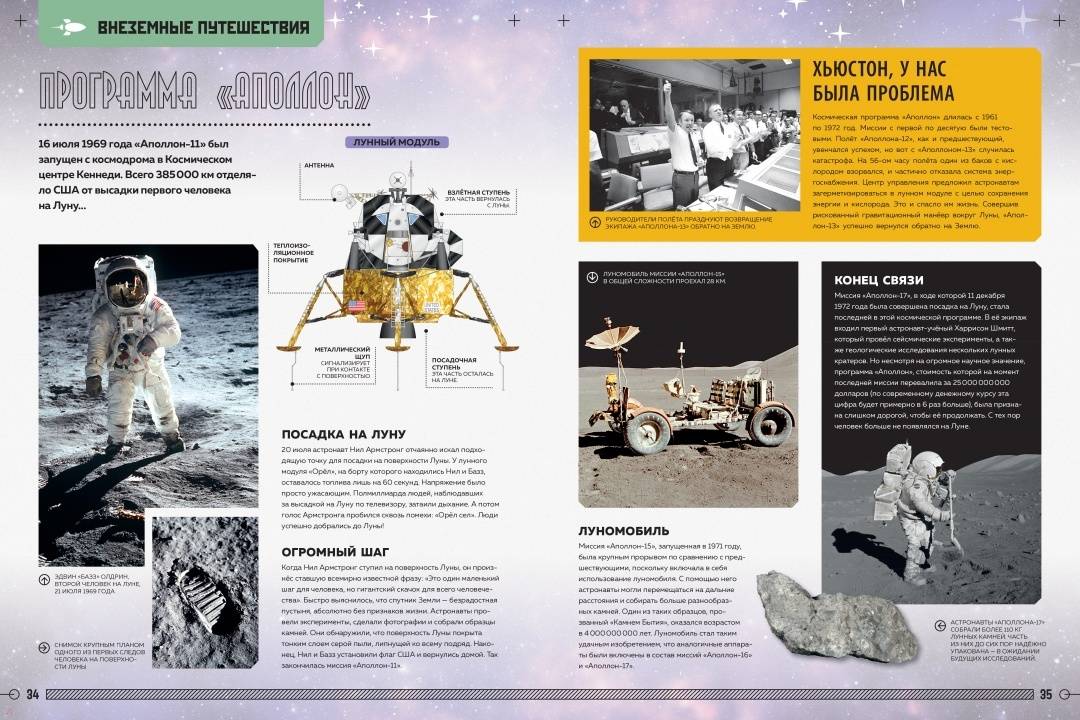
Task: Click the caption «РУКОВОДИТЕЛИ ПОЛЁТА ПРАЗДНУЮТ ВОЗВРАЩЕНИЕ»
Action: point(689,223)
